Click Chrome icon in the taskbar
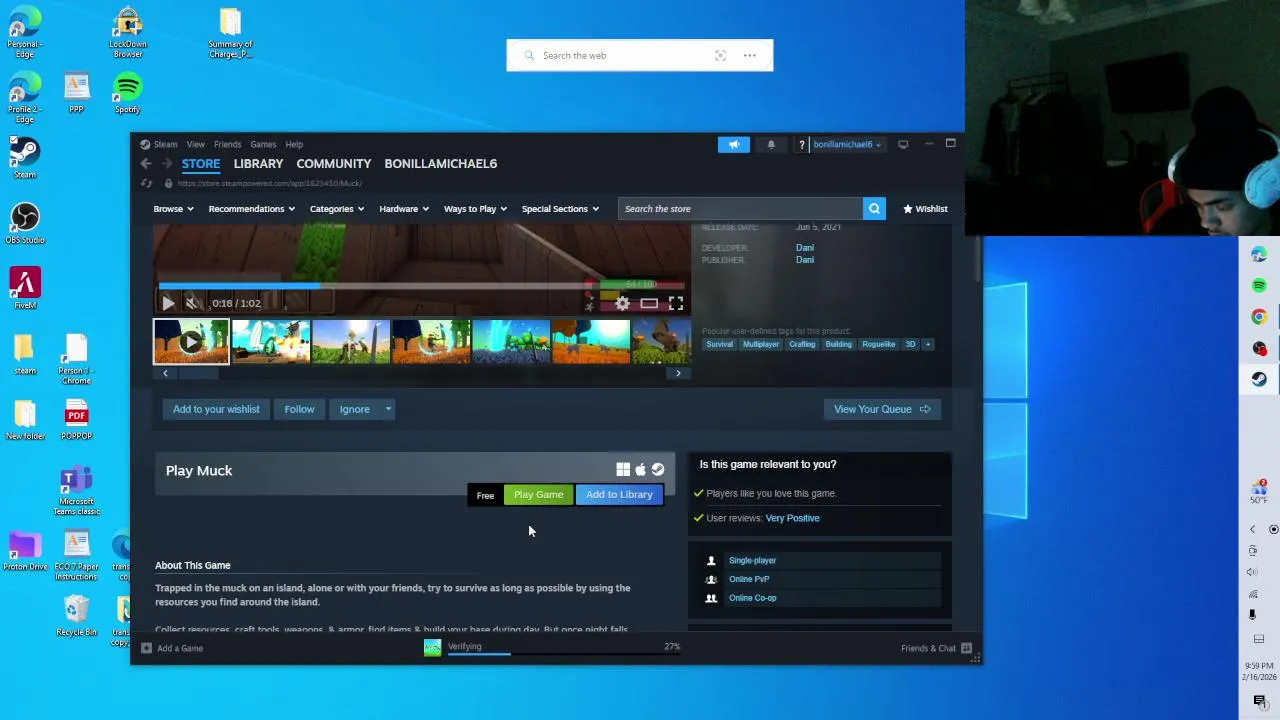This screenshot has width=1280, height=720. [x=1259, y=317]
